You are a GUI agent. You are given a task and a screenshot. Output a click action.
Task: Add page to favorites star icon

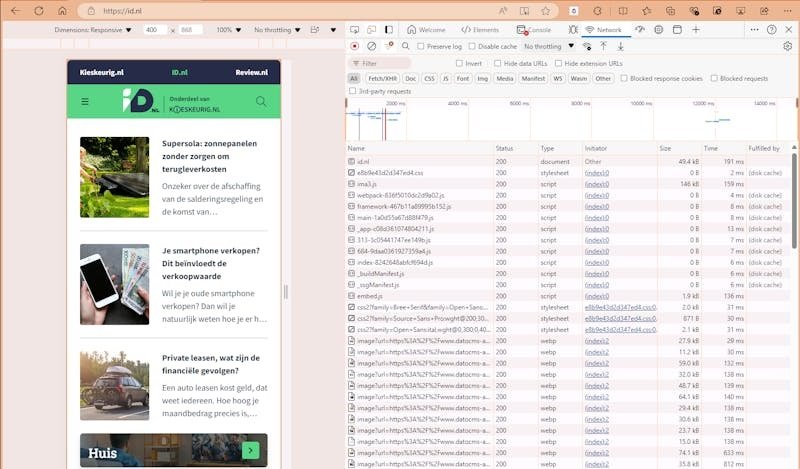(545, 11)
